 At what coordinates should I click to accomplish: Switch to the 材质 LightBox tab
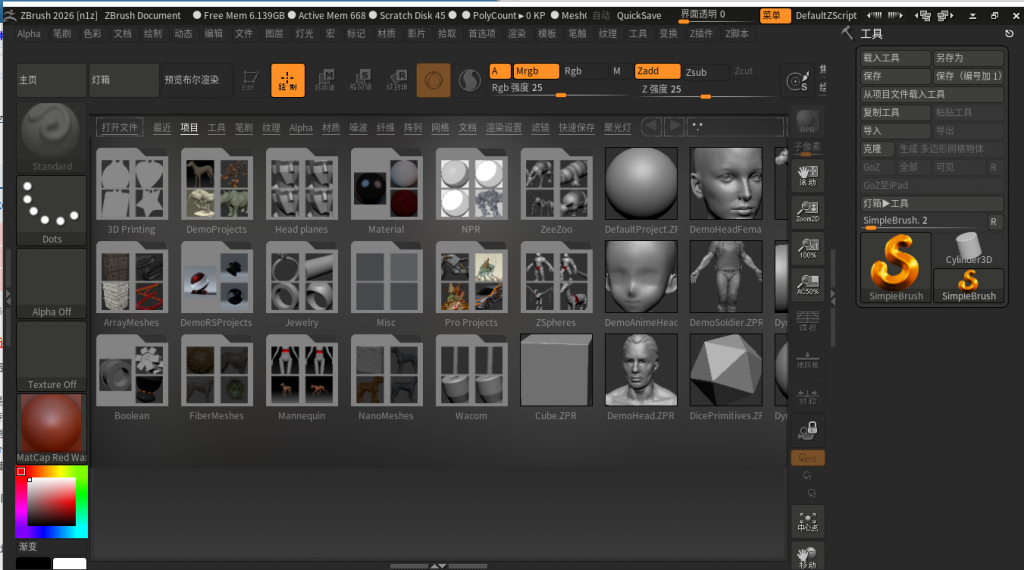331,127
